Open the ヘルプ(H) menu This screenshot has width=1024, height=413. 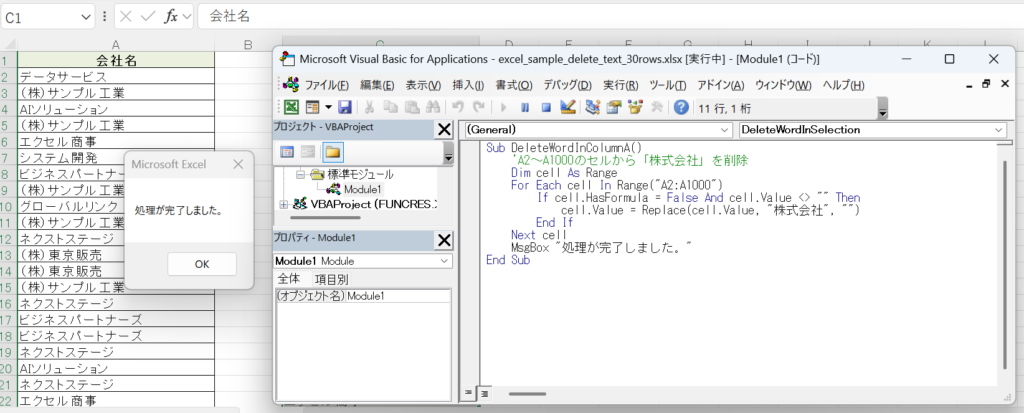(843, 86)
